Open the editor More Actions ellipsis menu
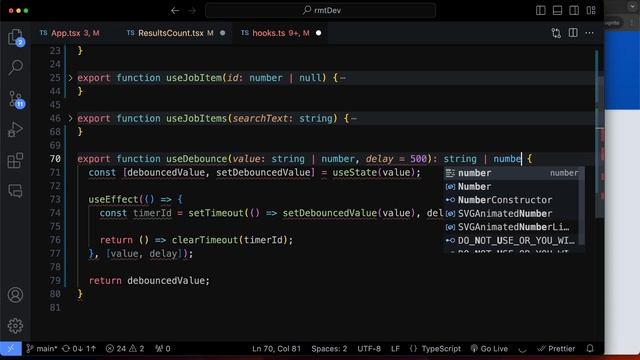This screenshot has width=640, height=360. 589,33
